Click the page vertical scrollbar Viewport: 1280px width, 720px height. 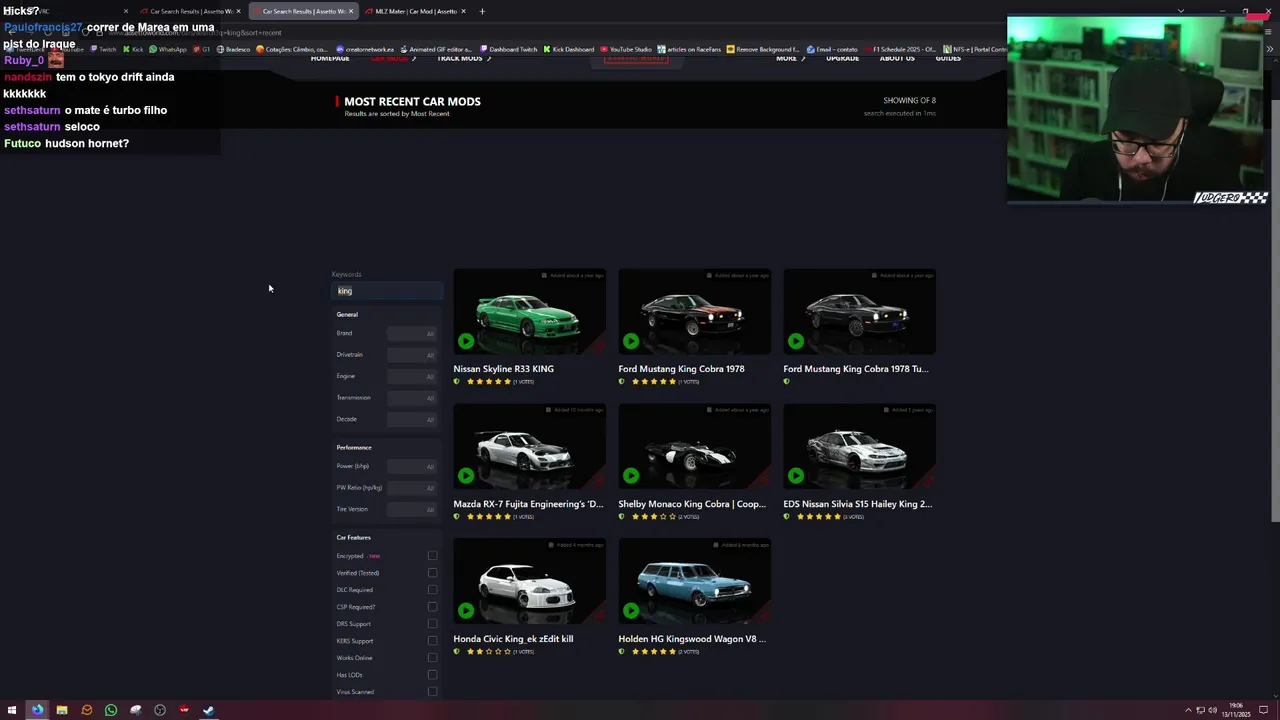click(x=1274, y=310)
